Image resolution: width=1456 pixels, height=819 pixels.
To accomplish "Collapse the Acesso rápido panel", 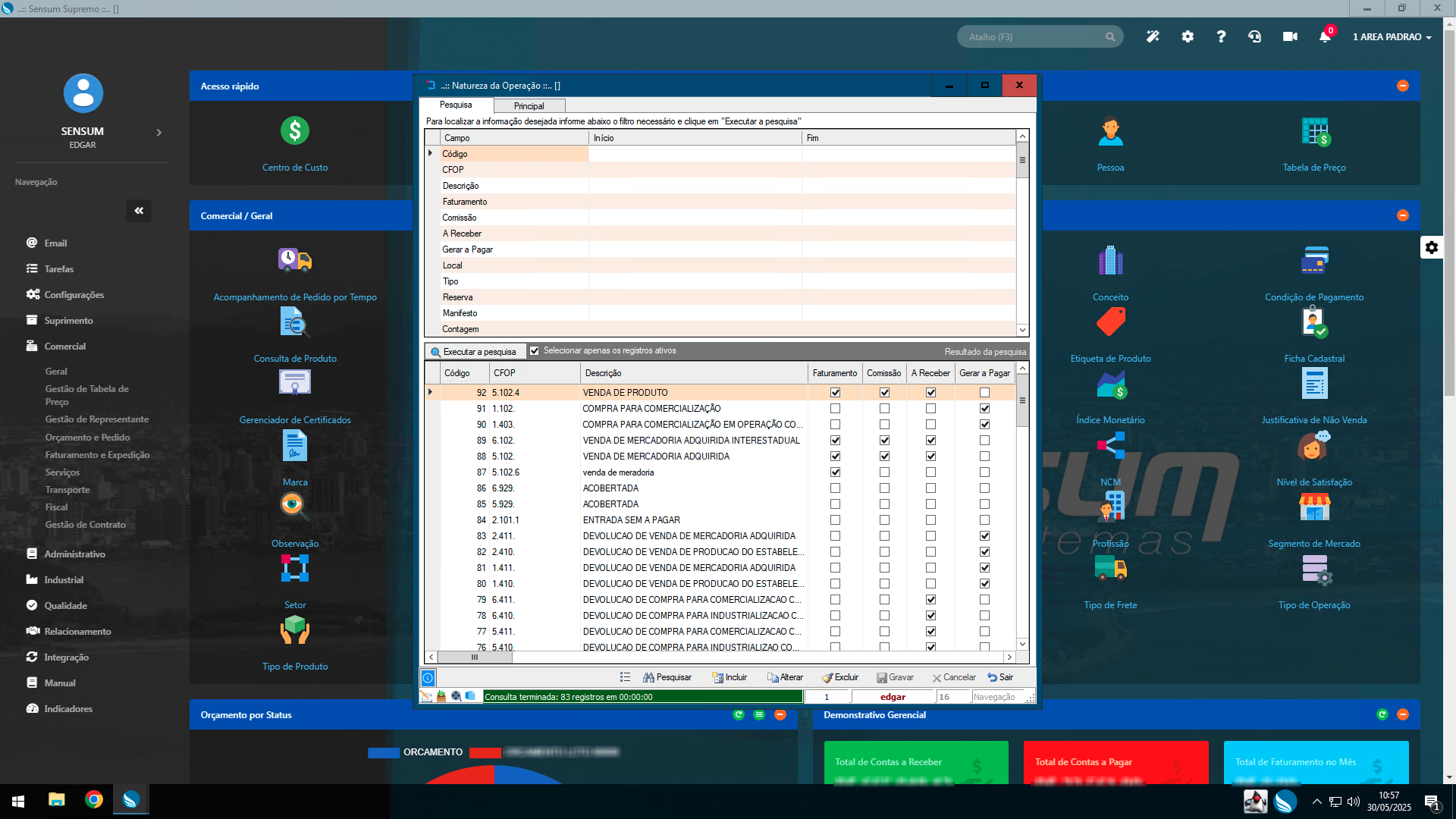I will point(1402,86).
